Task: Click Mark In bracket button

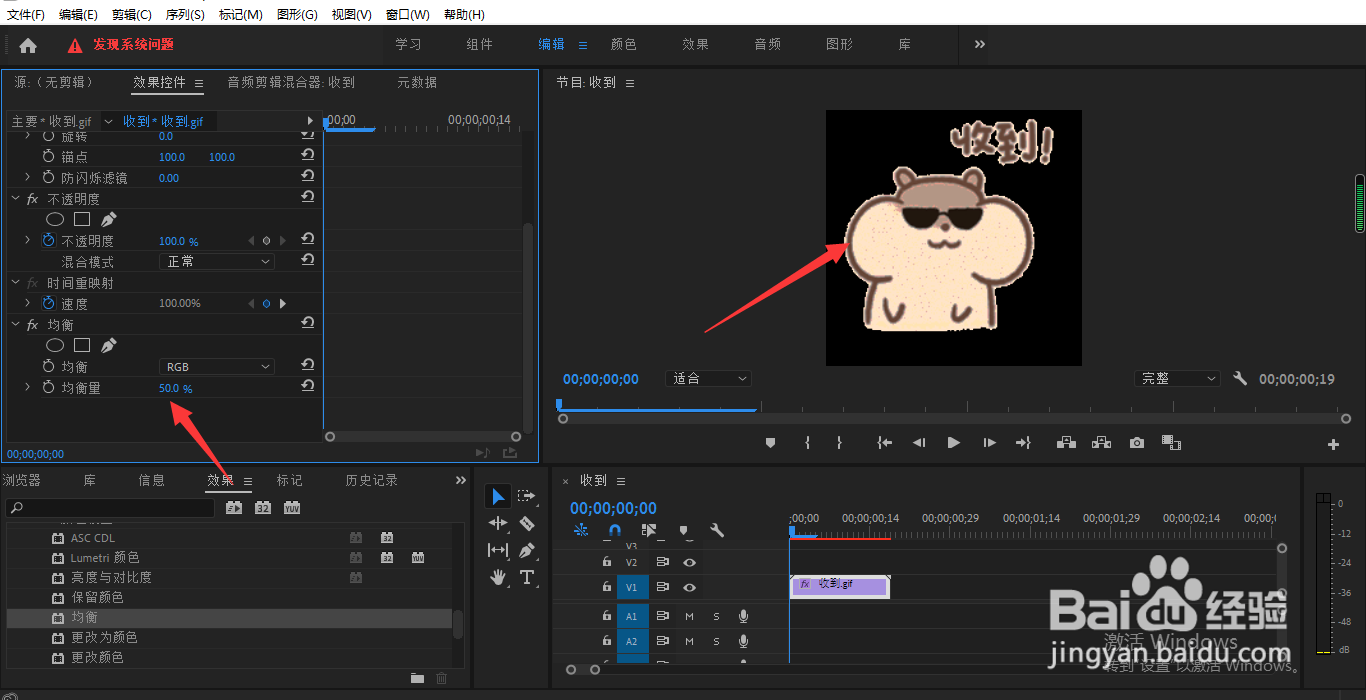Action: coord(807,443)
